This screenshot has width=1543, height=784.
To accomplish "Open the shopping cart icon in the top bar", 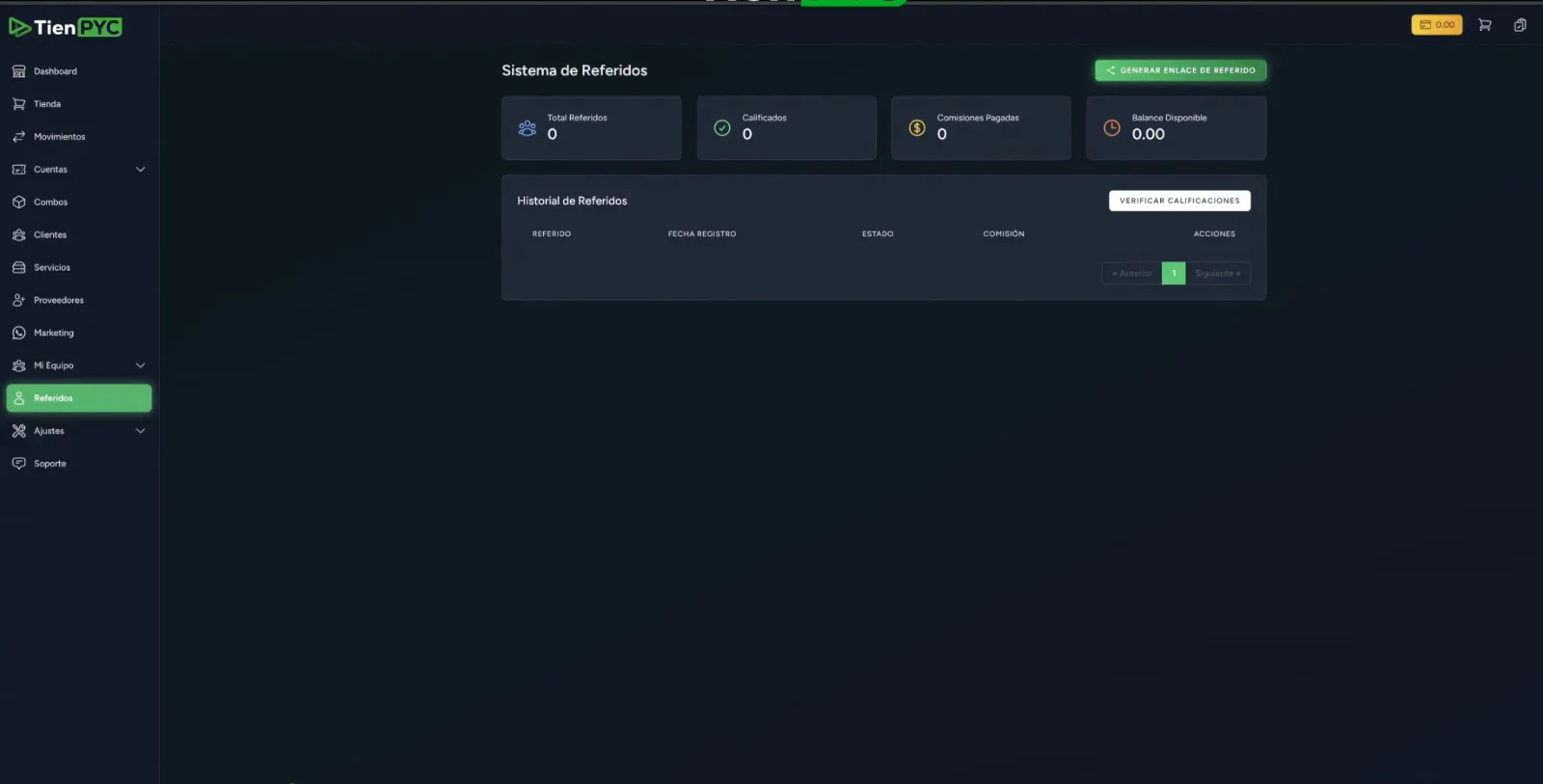I will (x=1485, y=25).
